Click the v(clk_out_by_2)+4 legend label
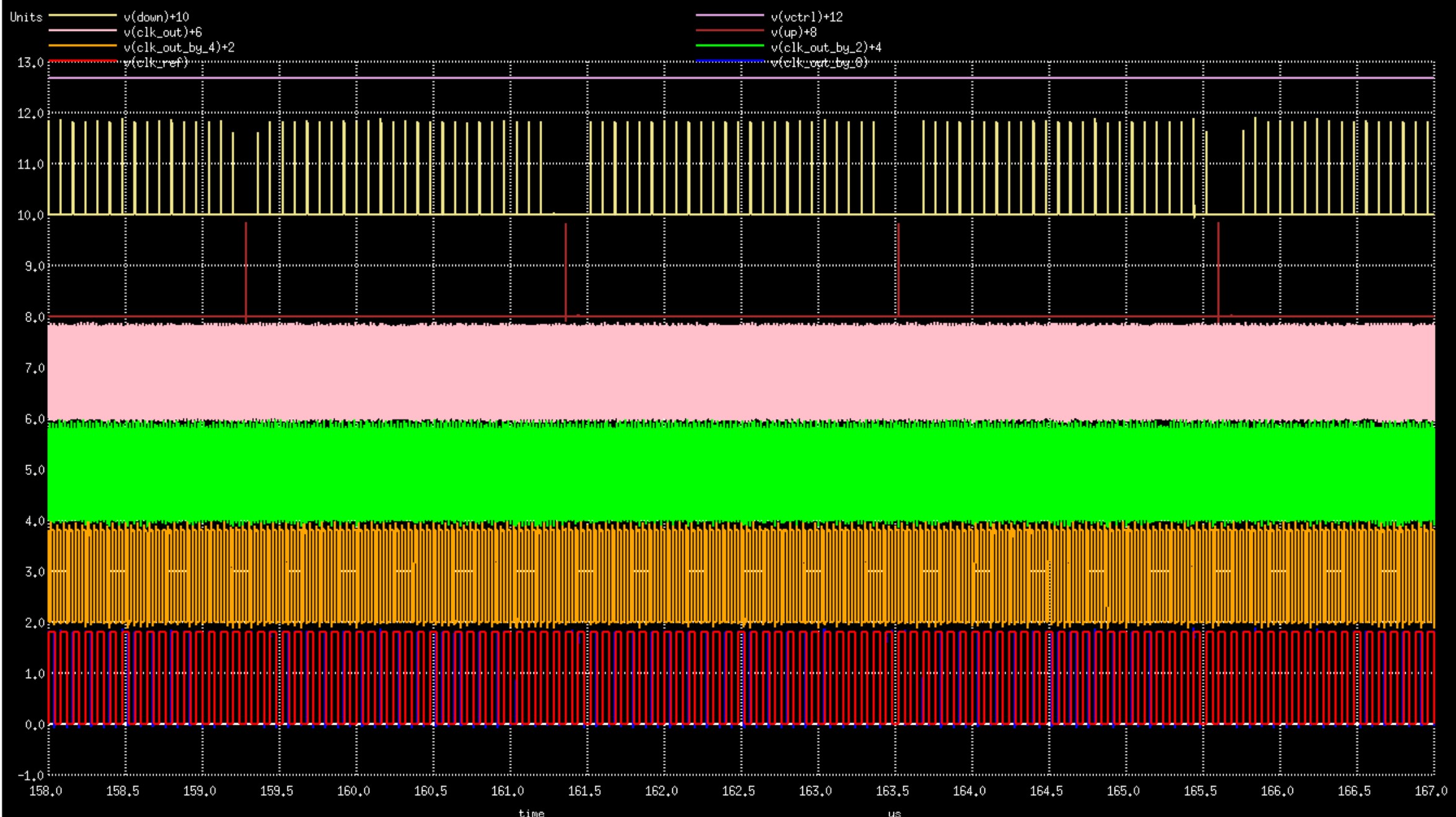The image size is (1456, 817). 826,48
